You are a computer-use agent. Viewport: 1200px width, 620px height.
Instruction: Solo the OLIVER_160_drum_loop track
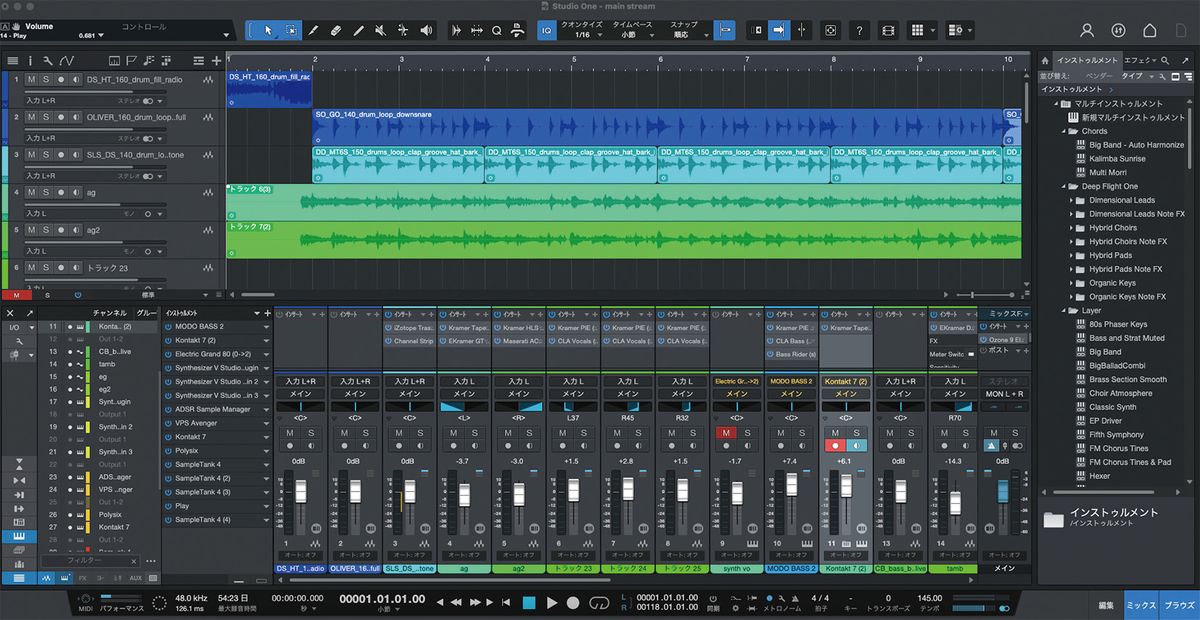pos(46,117)
